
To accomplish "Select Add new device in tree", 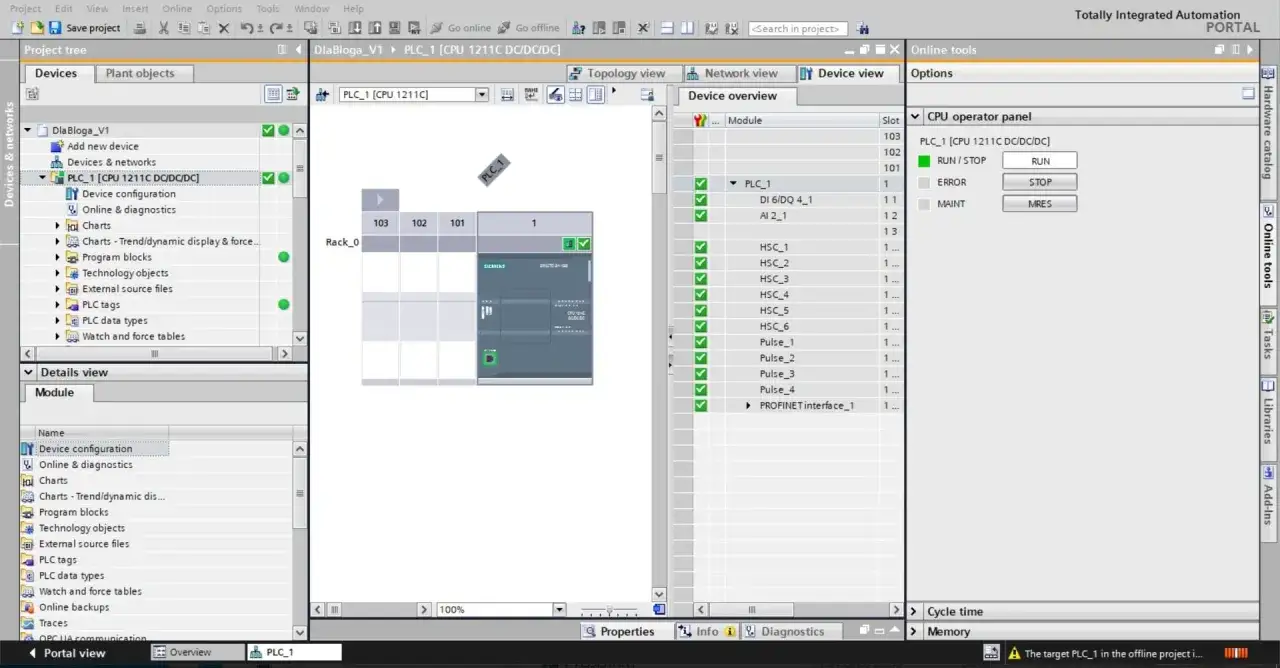I will 102,146.
